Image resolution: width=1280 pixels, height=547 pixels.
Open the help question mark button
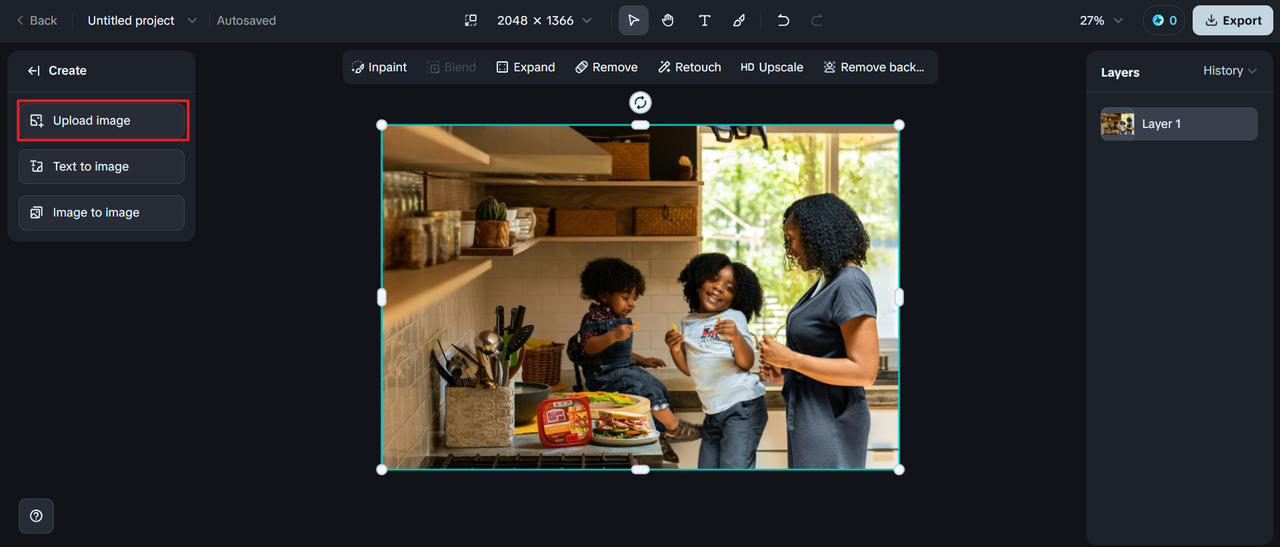36,516
